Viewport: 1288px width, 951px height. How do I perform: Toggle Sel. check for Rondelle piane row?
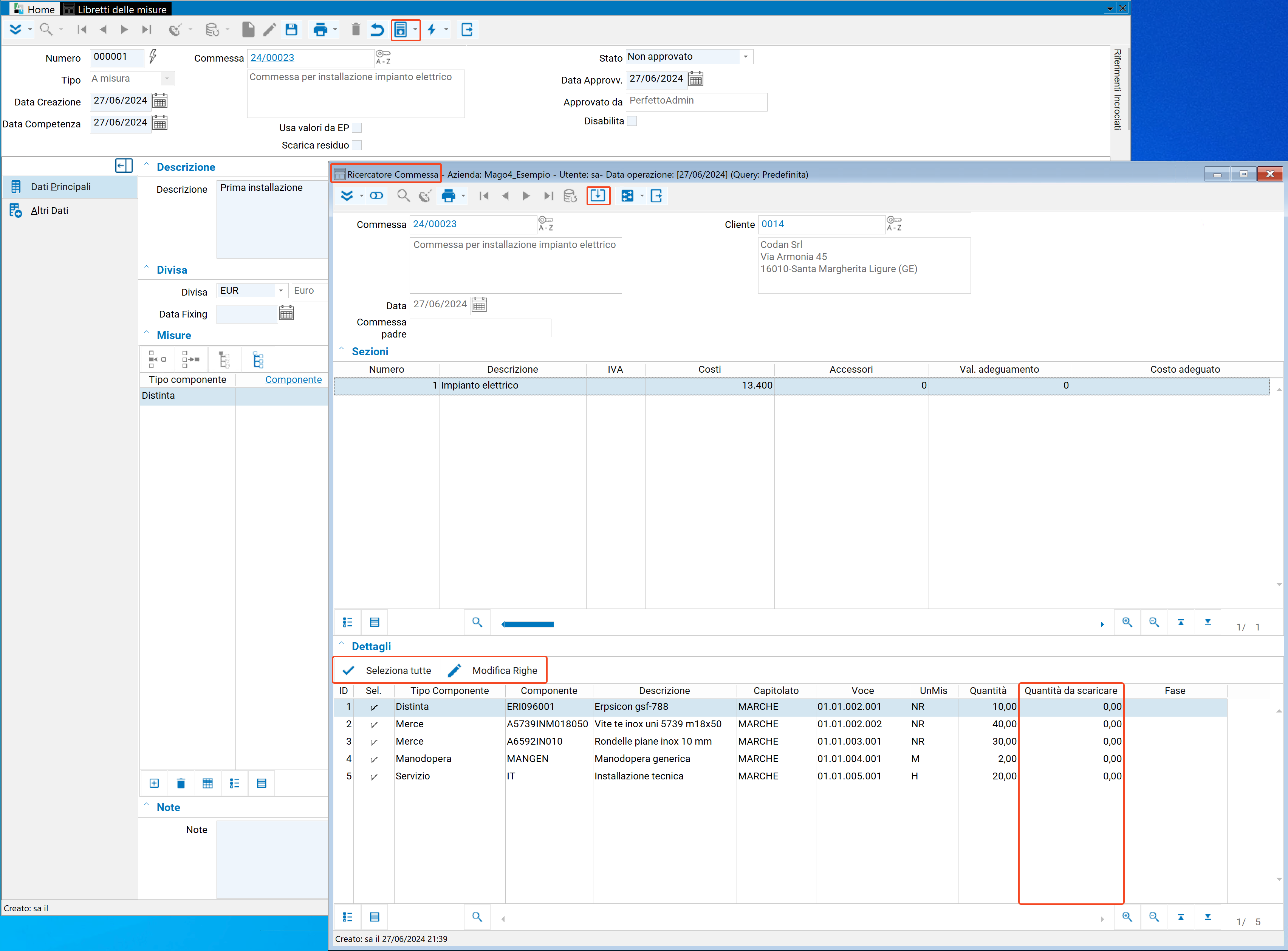374,742
